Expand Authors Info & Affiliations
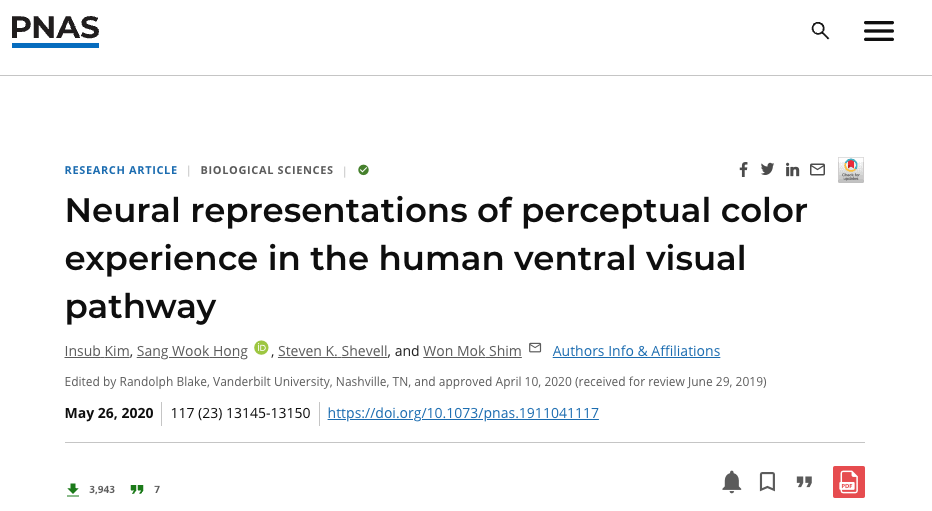Image resolution: width=932 pixels, height=511 pixels. (x=636, y=351)
